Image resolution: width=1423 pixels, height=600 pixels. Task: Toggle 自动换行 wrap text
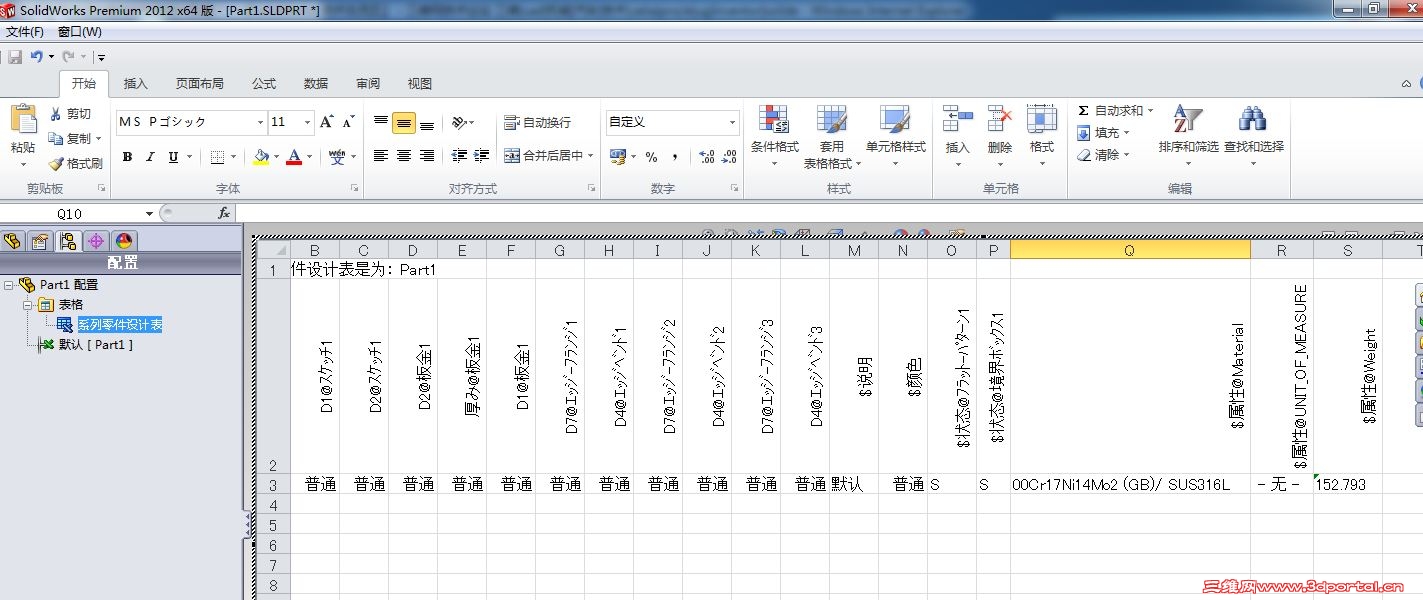coord(538,122)
